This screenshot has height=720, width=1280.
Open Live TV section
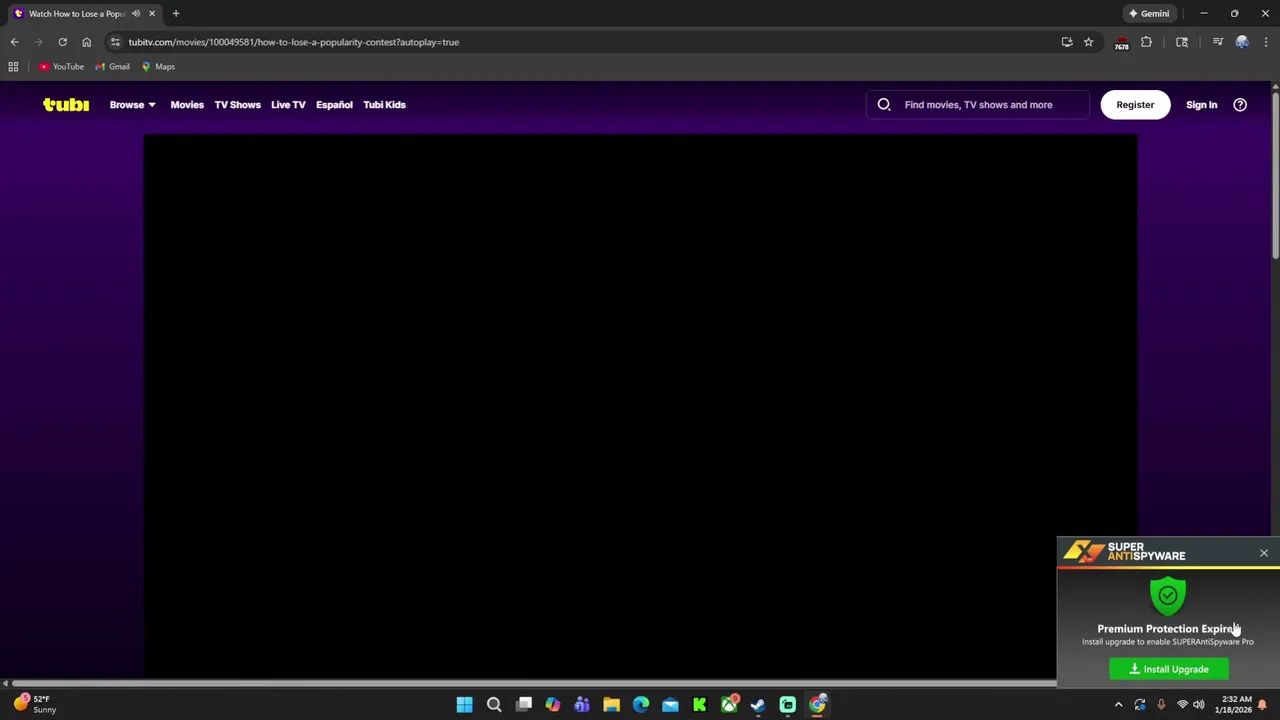click(x=288, y=104)
